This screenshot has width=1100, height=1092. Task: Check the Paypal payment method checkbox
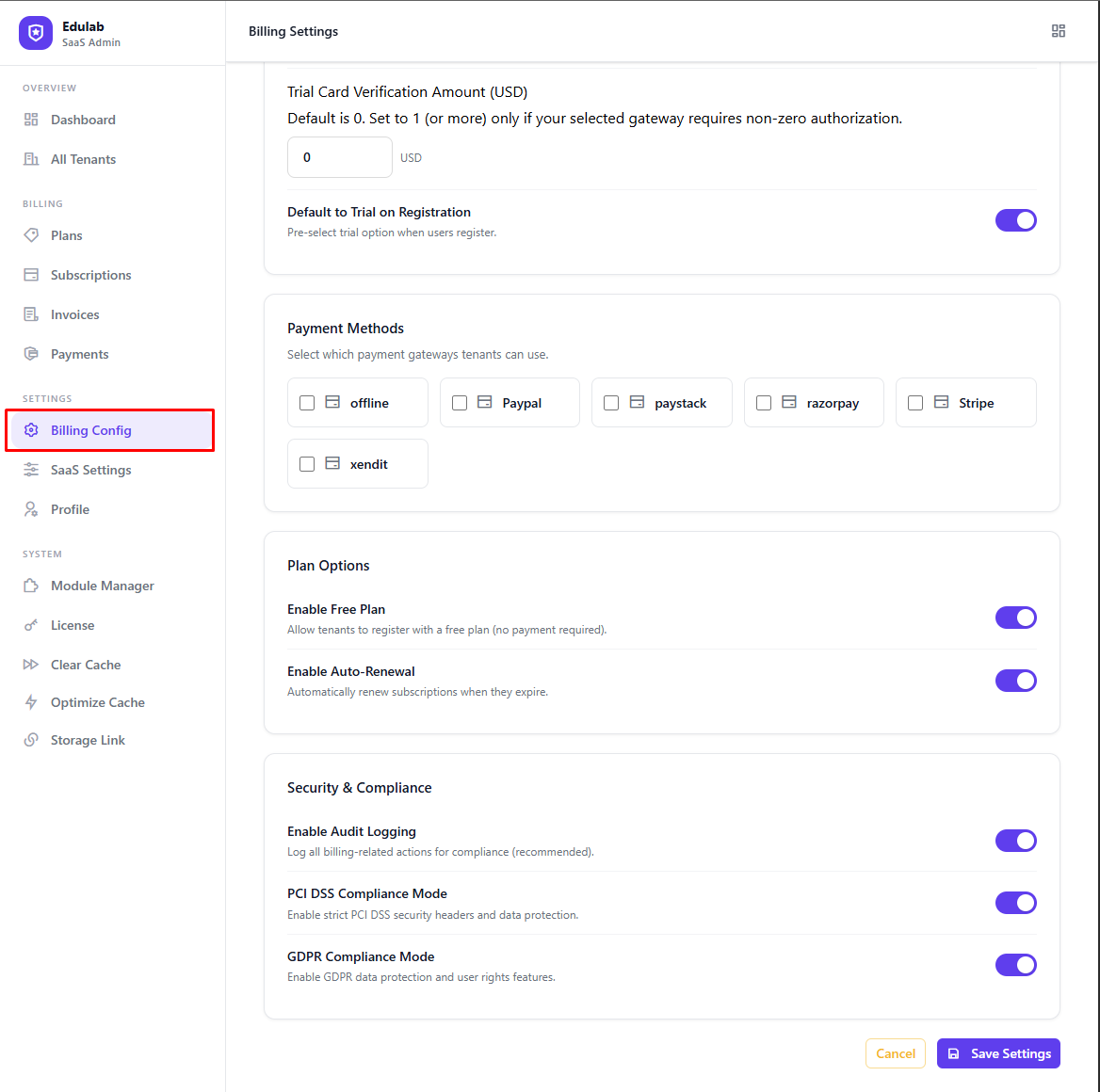459,402
